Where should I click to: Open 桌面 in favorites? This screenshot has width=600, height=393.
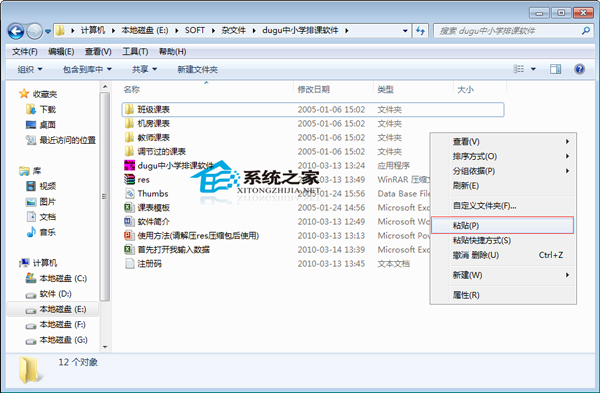[x=41, y=125]
